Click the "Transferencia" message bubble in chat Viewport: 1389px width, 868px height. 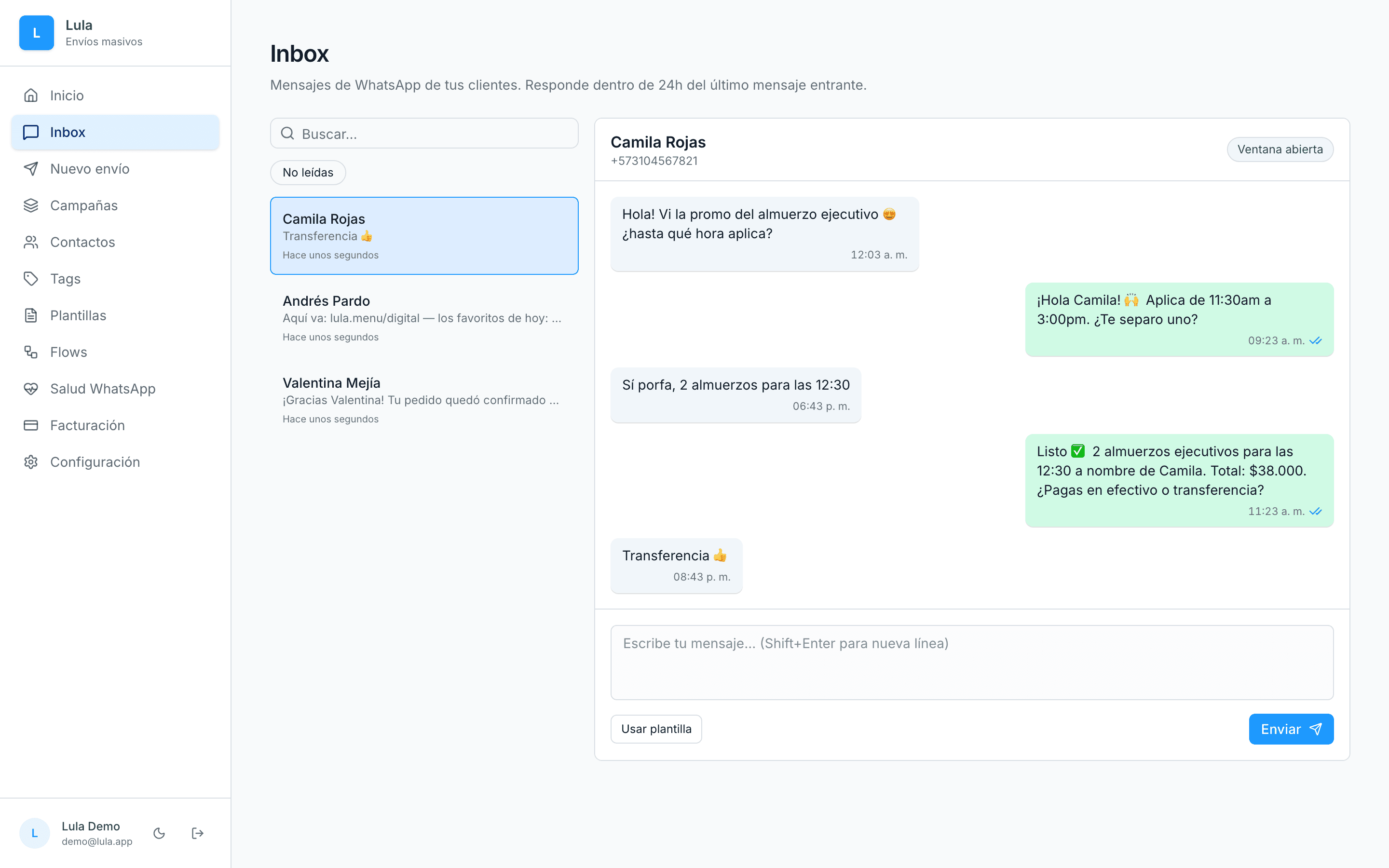pos(676,566)
